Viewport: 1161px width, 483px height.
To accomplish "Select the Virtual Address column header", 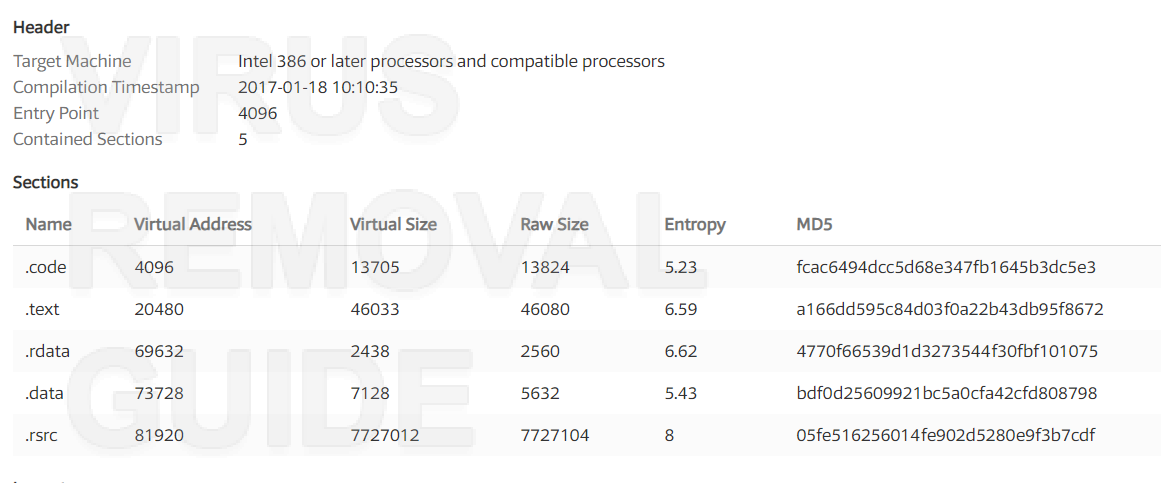I will (x=193, y=224).
